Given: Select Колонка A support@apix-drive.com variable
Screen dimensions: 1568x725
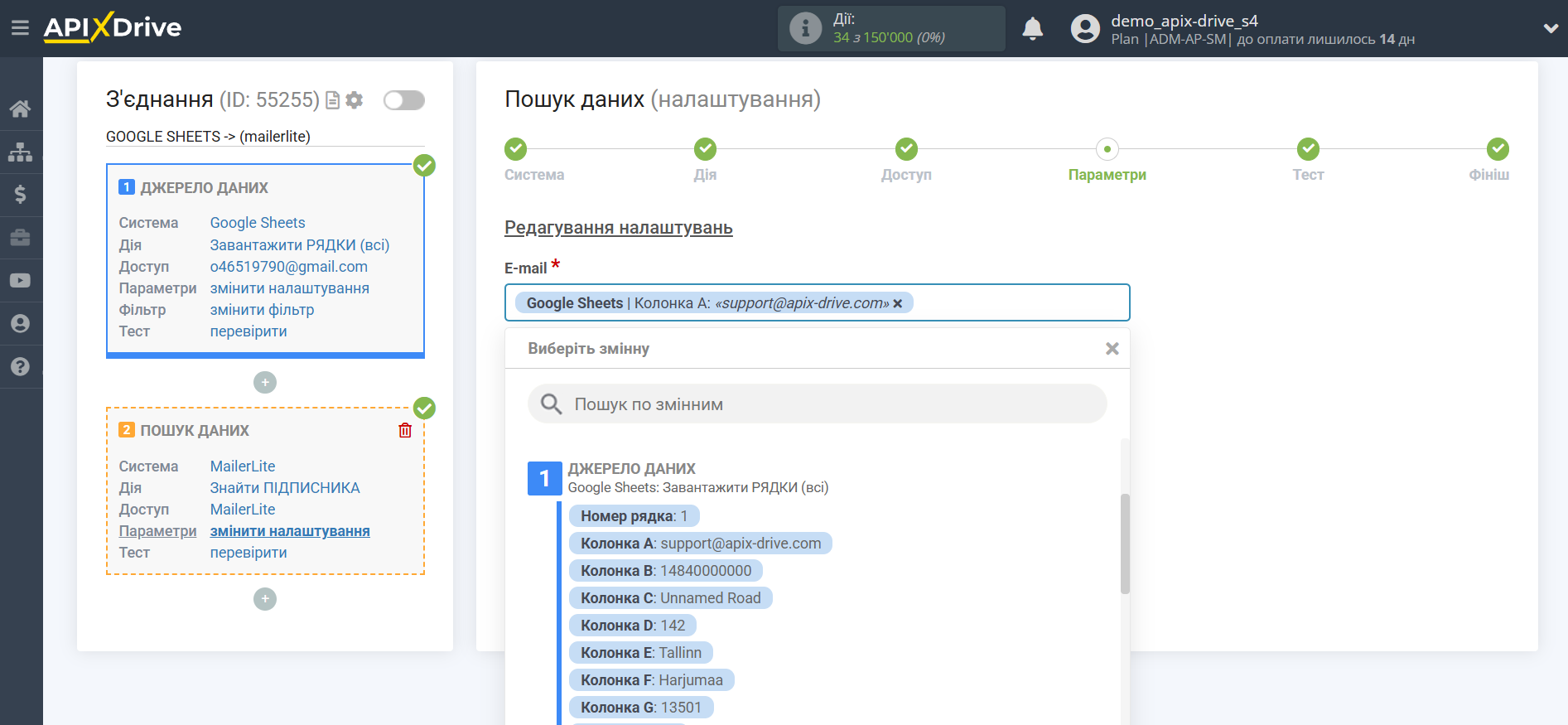Looking at the screenshot, I should [701, 544].
